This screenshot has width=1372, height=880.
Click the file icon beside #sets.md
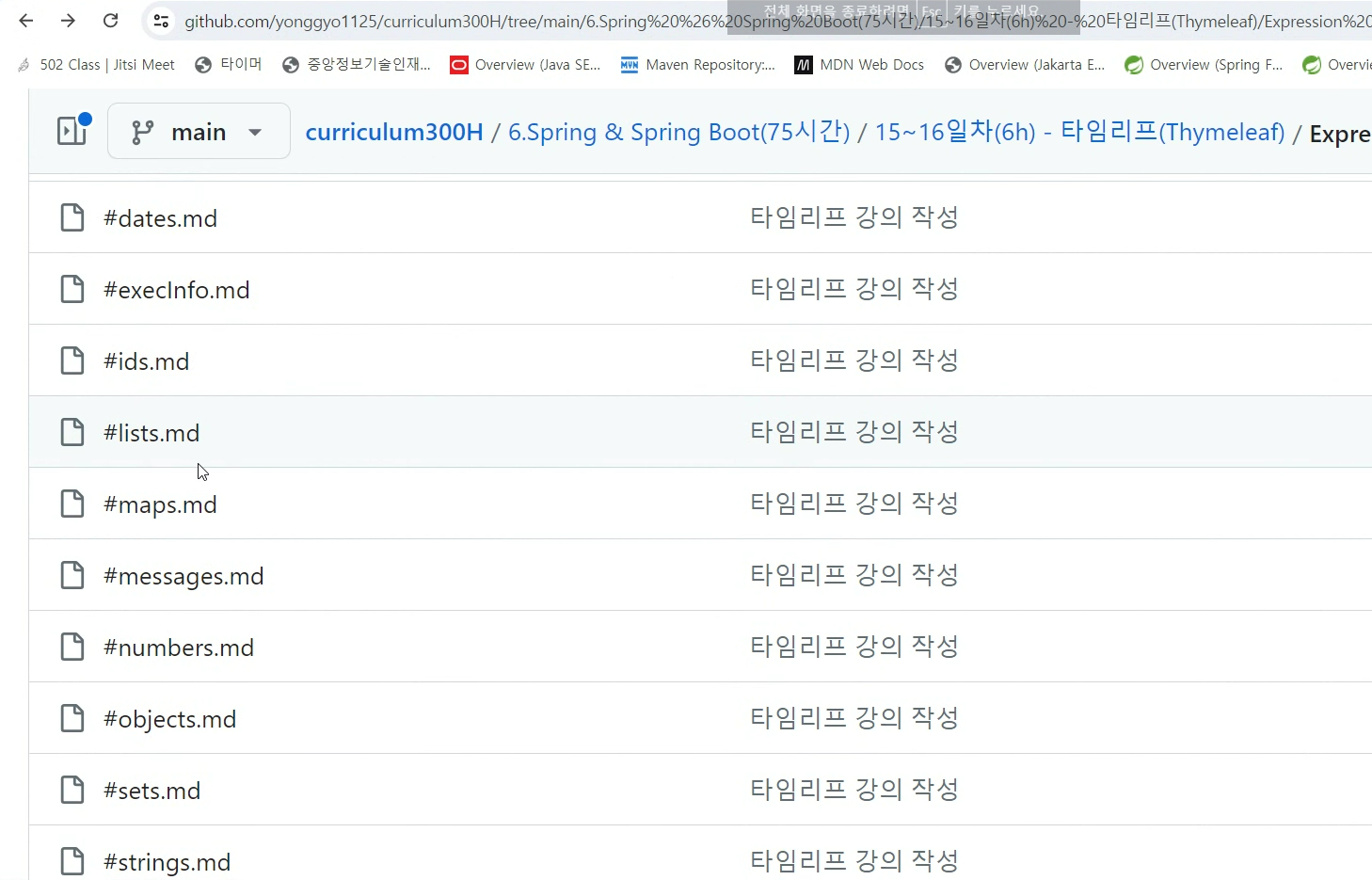[x=72, y=790]
